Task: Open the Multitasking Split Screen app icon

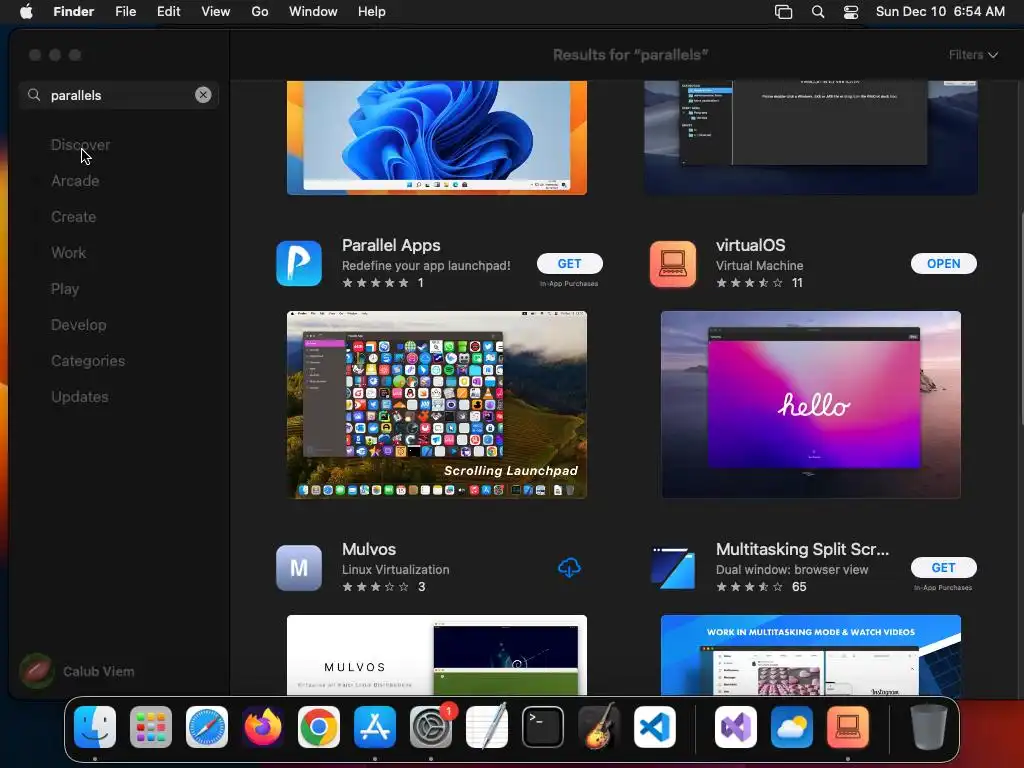Action: coord(673,568)
